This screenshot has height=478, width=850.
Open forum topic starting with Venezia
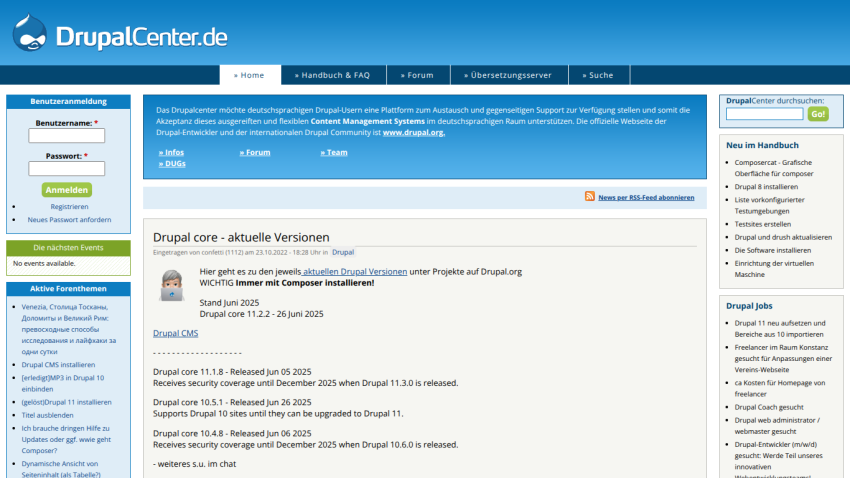(69, 329)
